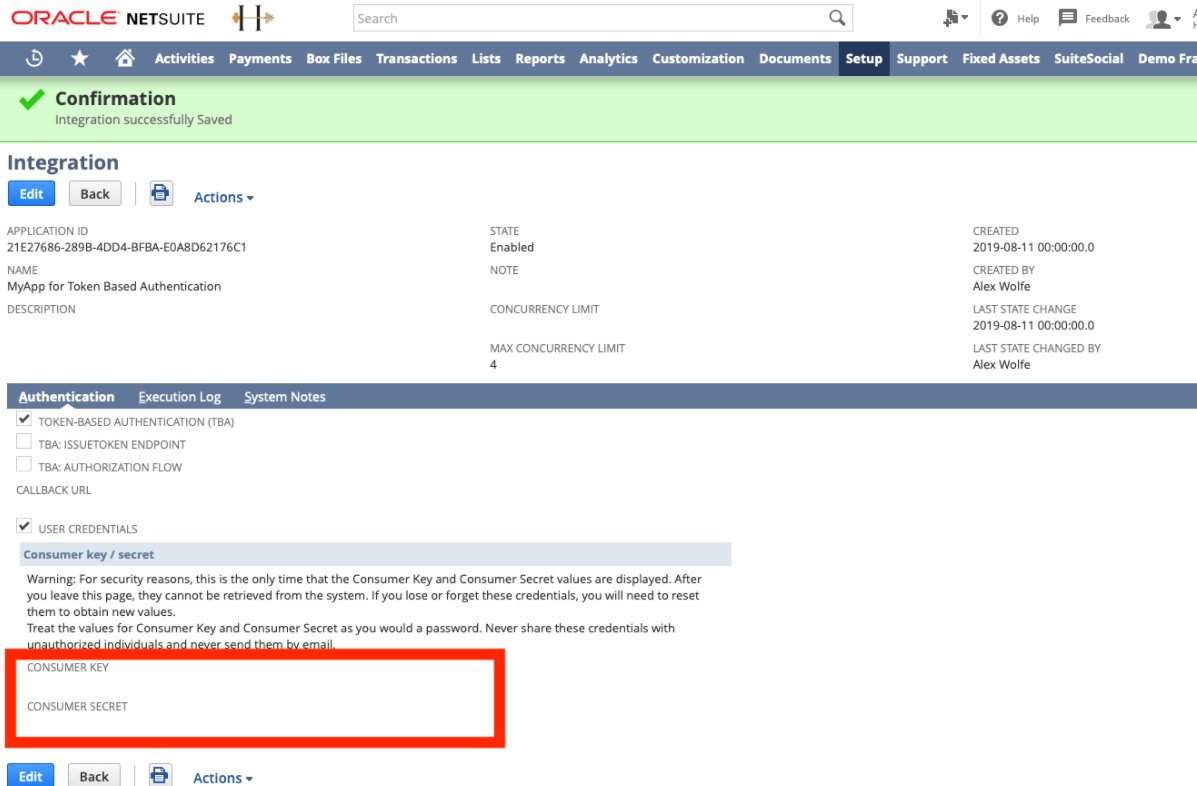Open the Customization menu

click(698, 58)
